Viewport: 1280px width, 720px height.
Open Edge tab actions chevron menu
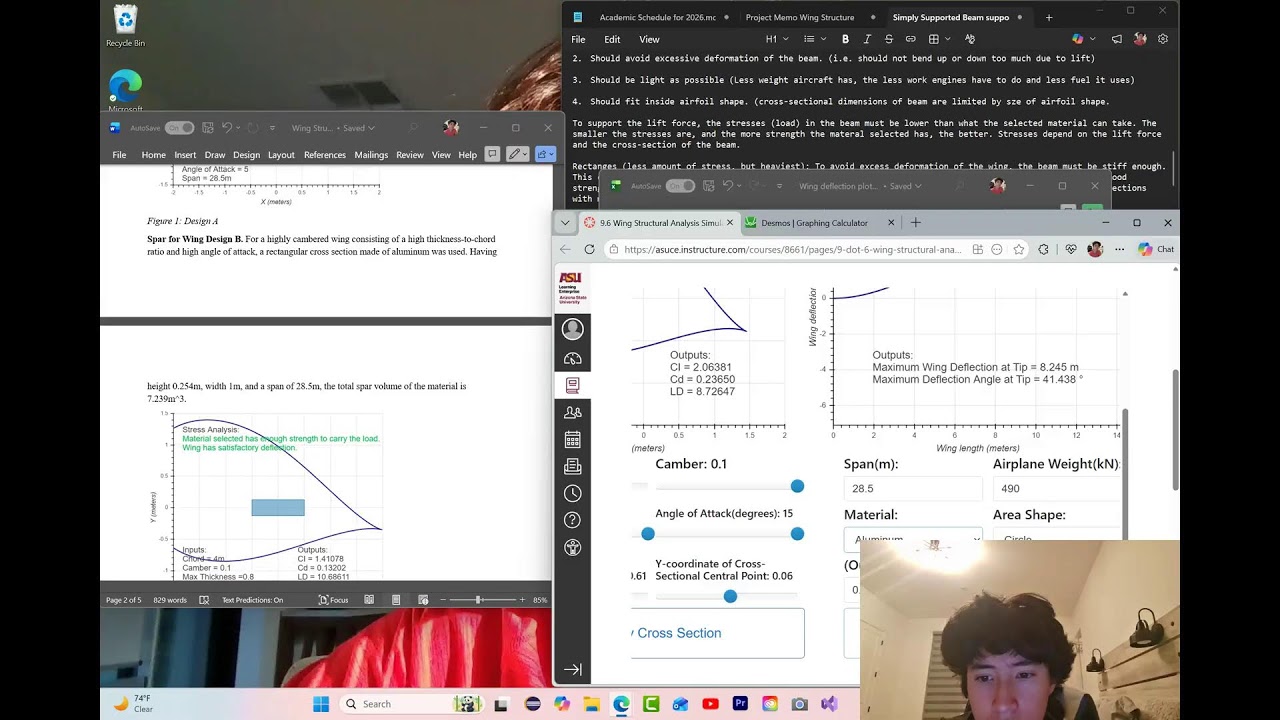pos(566,223)
